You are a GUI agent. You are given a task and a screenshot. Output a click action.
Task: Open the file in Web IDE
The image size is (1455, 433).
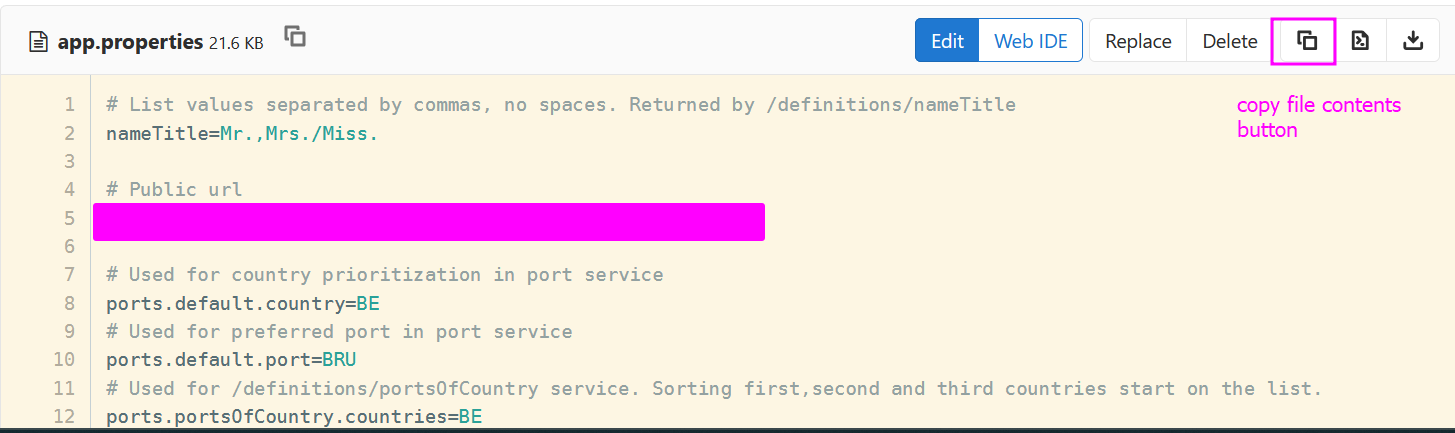(1030, 41)
